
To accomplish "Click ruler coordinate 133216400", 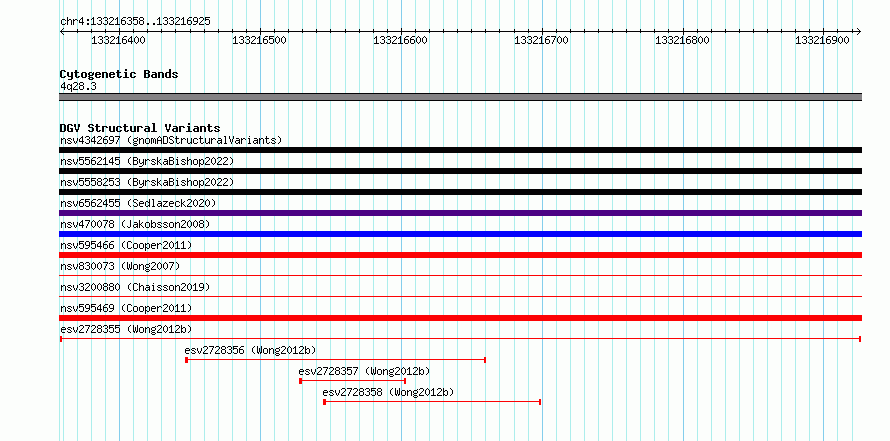I will point(118,40).
